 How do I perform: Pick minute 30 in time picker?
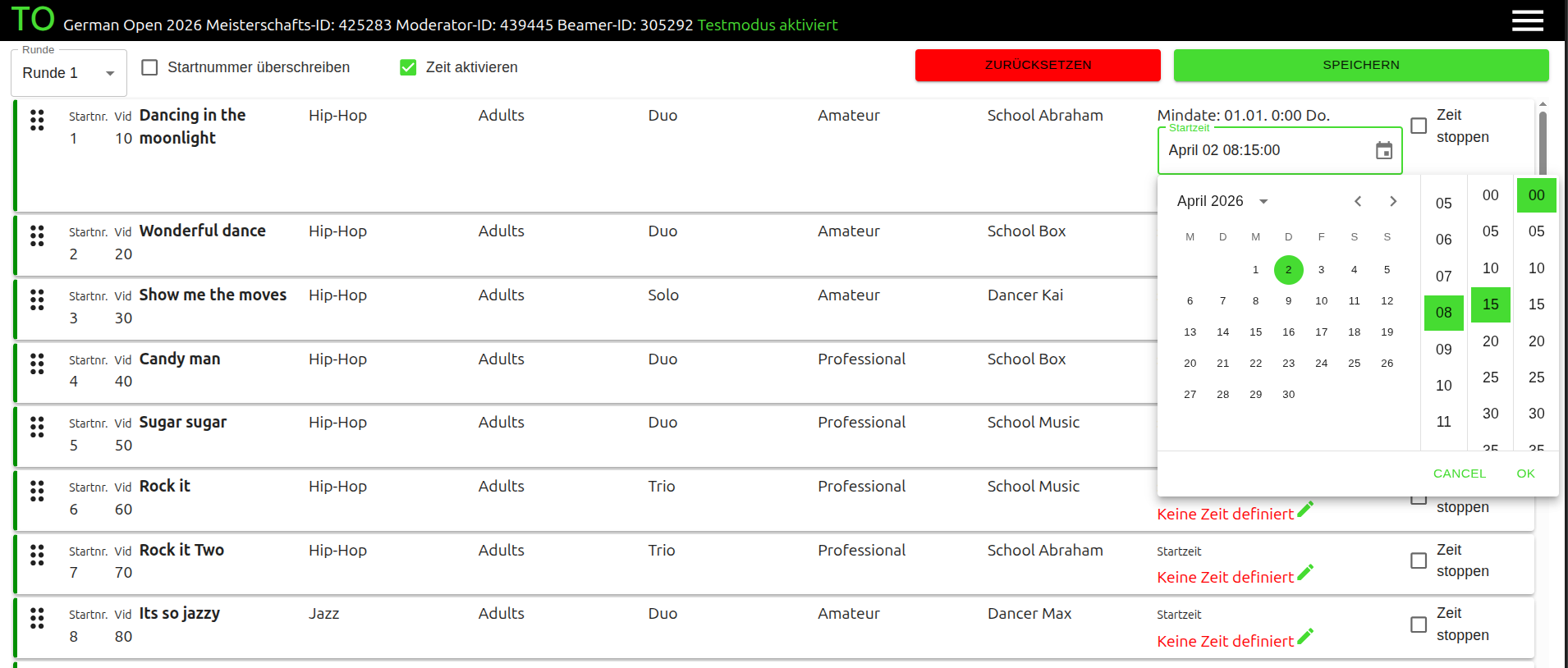1490,414
